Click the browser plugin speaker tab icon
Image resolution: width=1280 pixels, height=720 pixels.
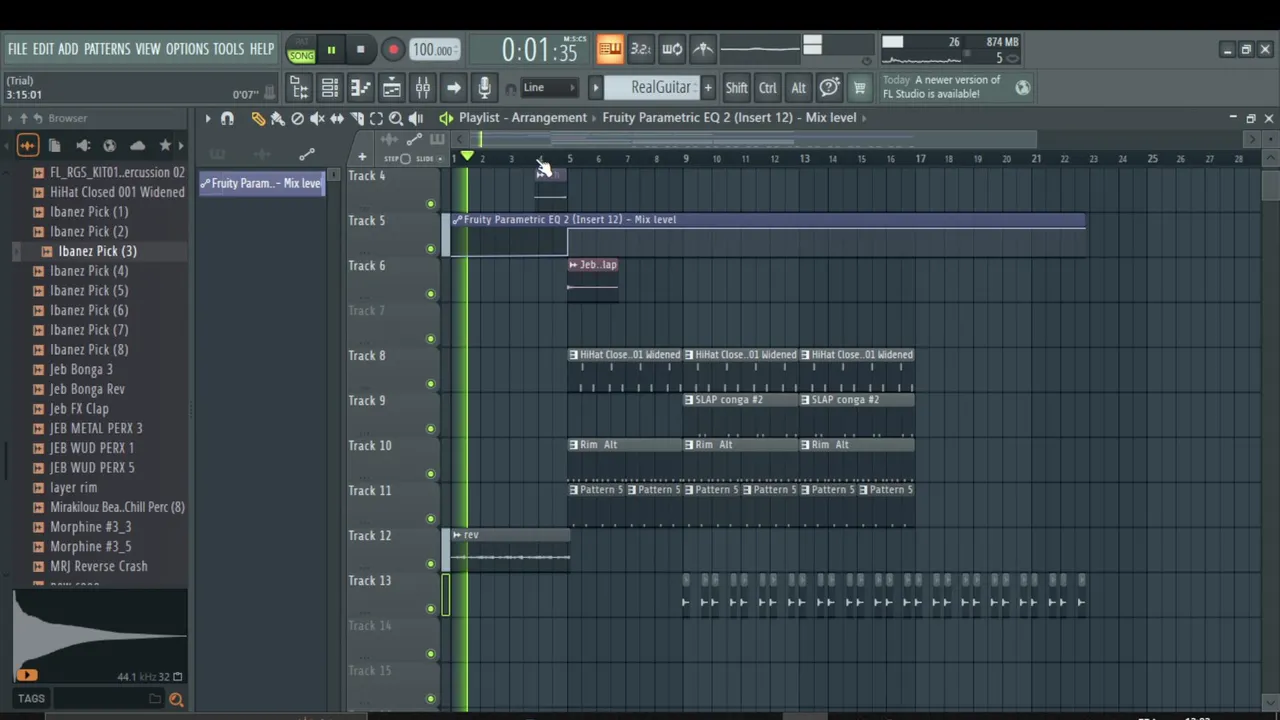(83, 146)
